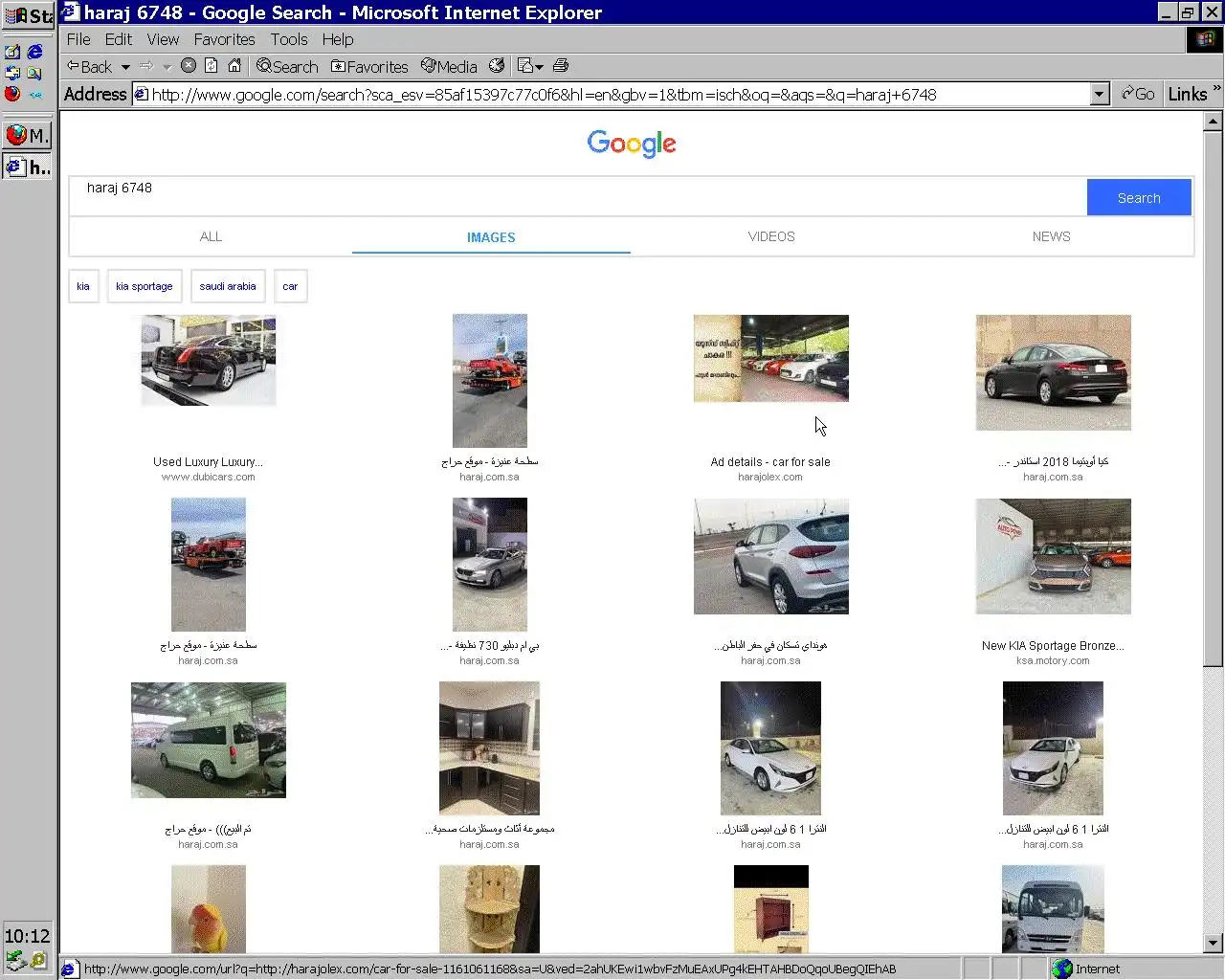Click the address bar URL field
This screenshot has height=980, width=1225.
pos(619,94)
